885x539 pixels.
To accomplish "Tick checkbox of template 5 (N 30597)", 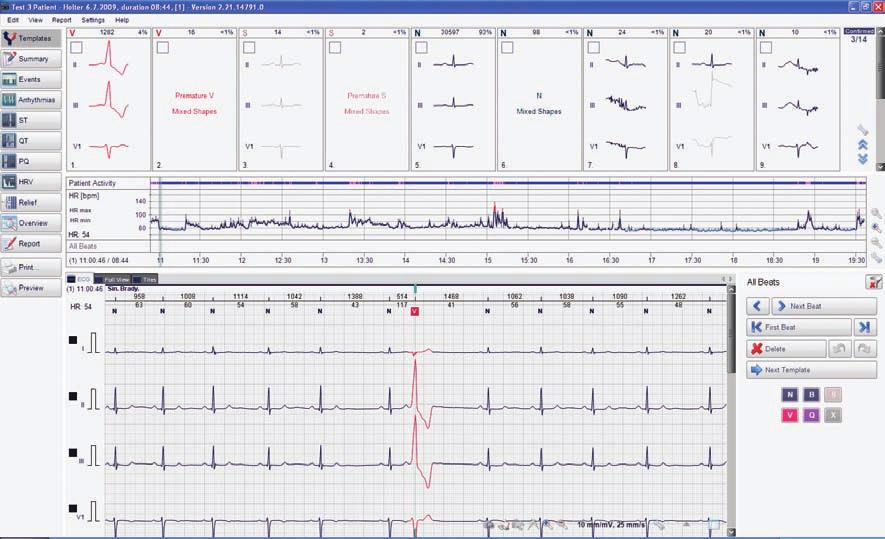I will click(421, 47).
